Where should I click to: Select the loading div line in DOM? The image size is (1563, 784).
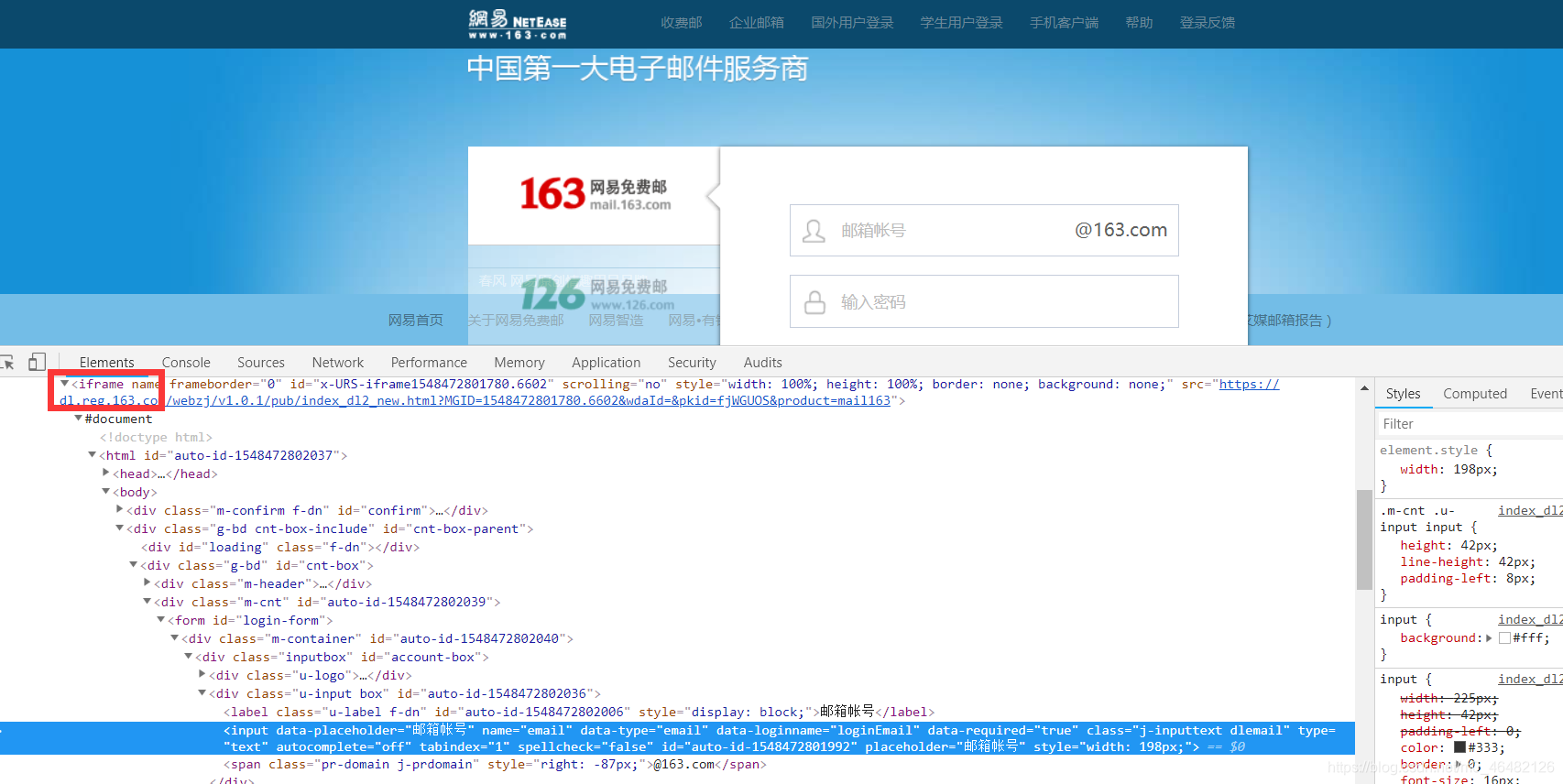point(280,547)
